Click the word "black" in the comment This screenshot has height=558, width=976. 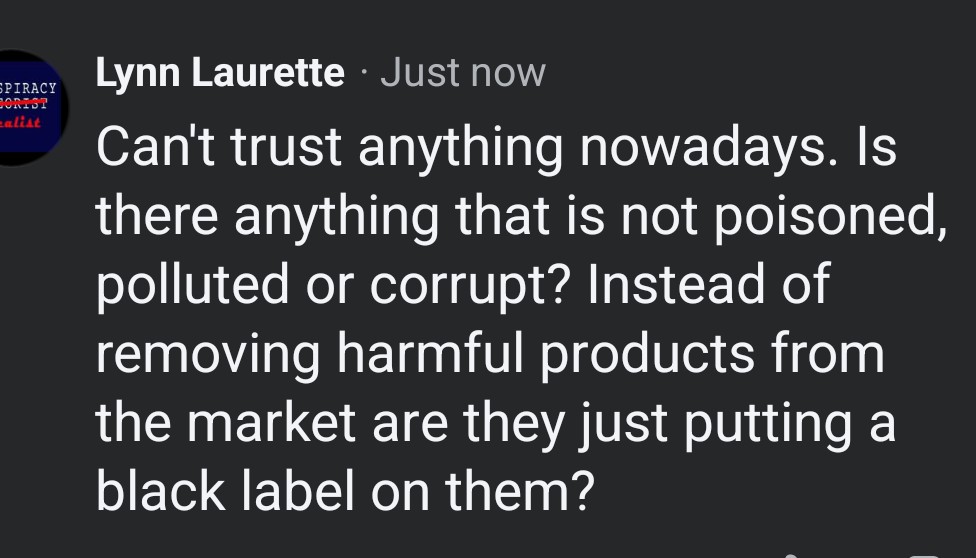pyautogui.click(x=165, y=489)
